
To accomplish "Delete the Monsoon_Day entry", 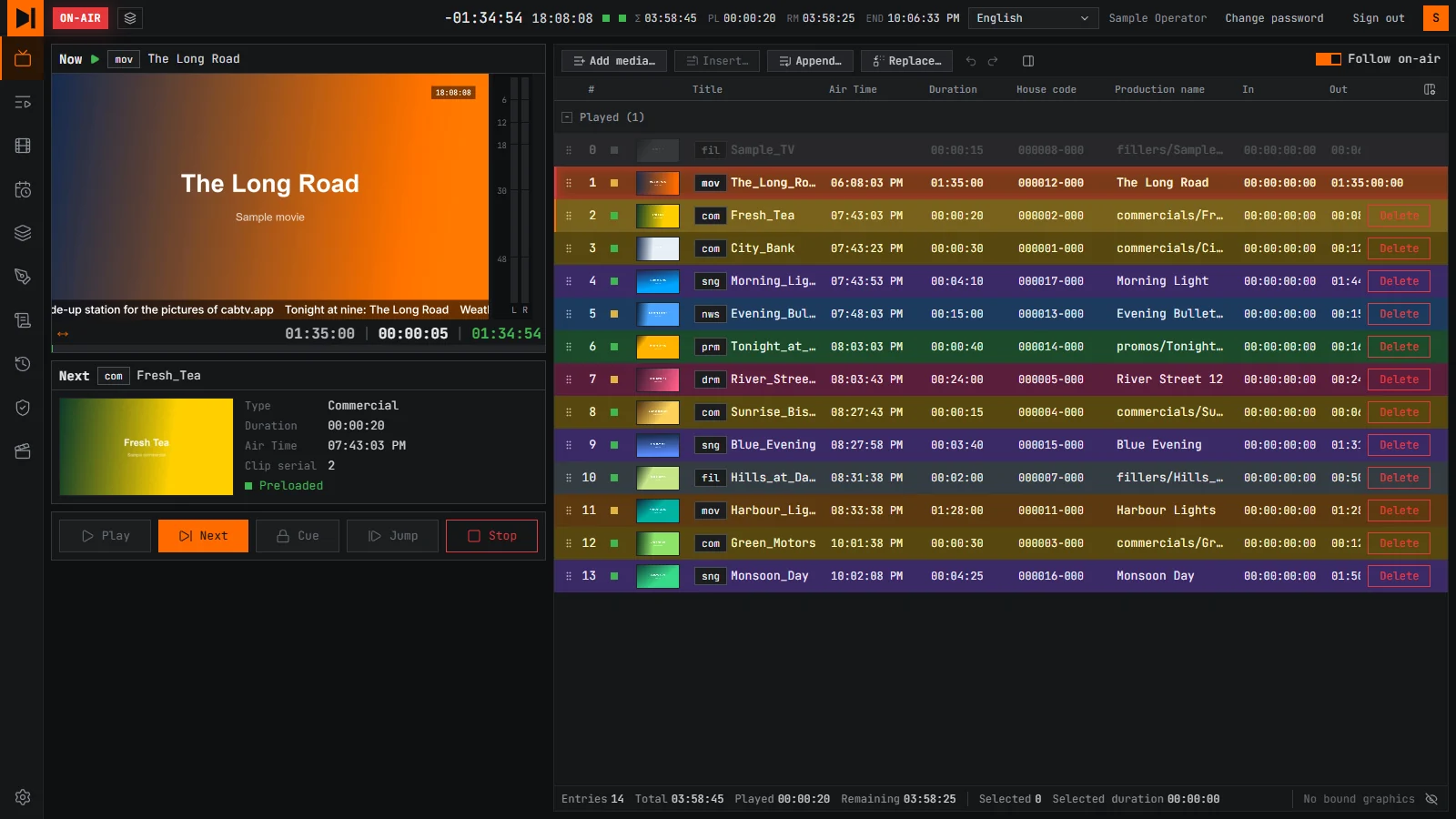I will coord(1399,576).
